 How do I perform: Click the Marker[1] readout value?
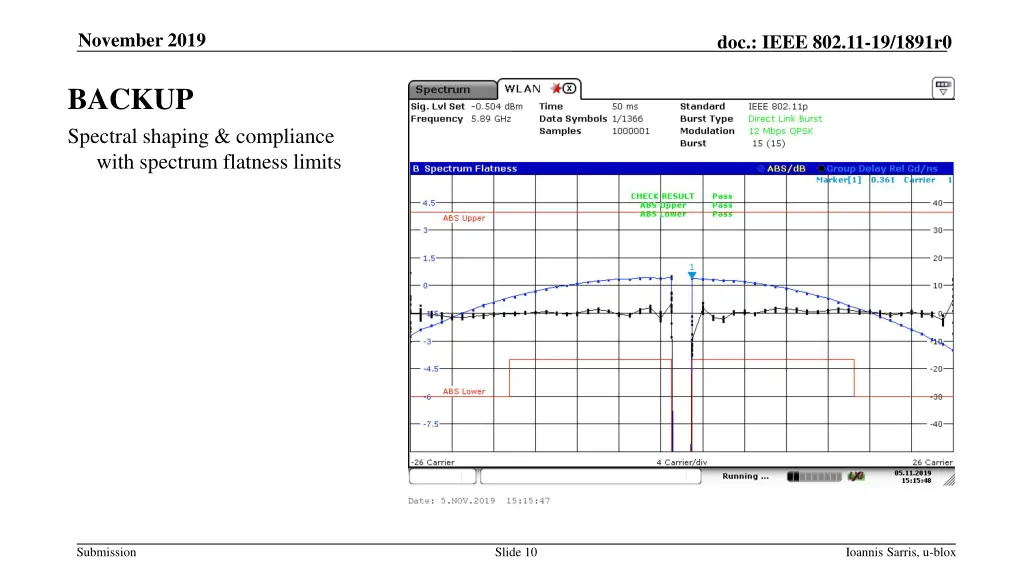tap(882, 180)
